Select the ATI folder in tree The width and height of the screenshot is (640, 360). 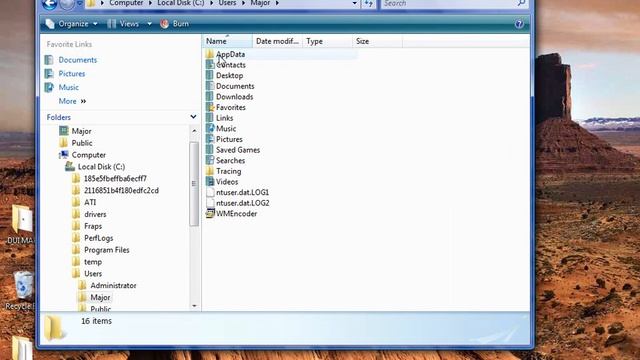90,202
